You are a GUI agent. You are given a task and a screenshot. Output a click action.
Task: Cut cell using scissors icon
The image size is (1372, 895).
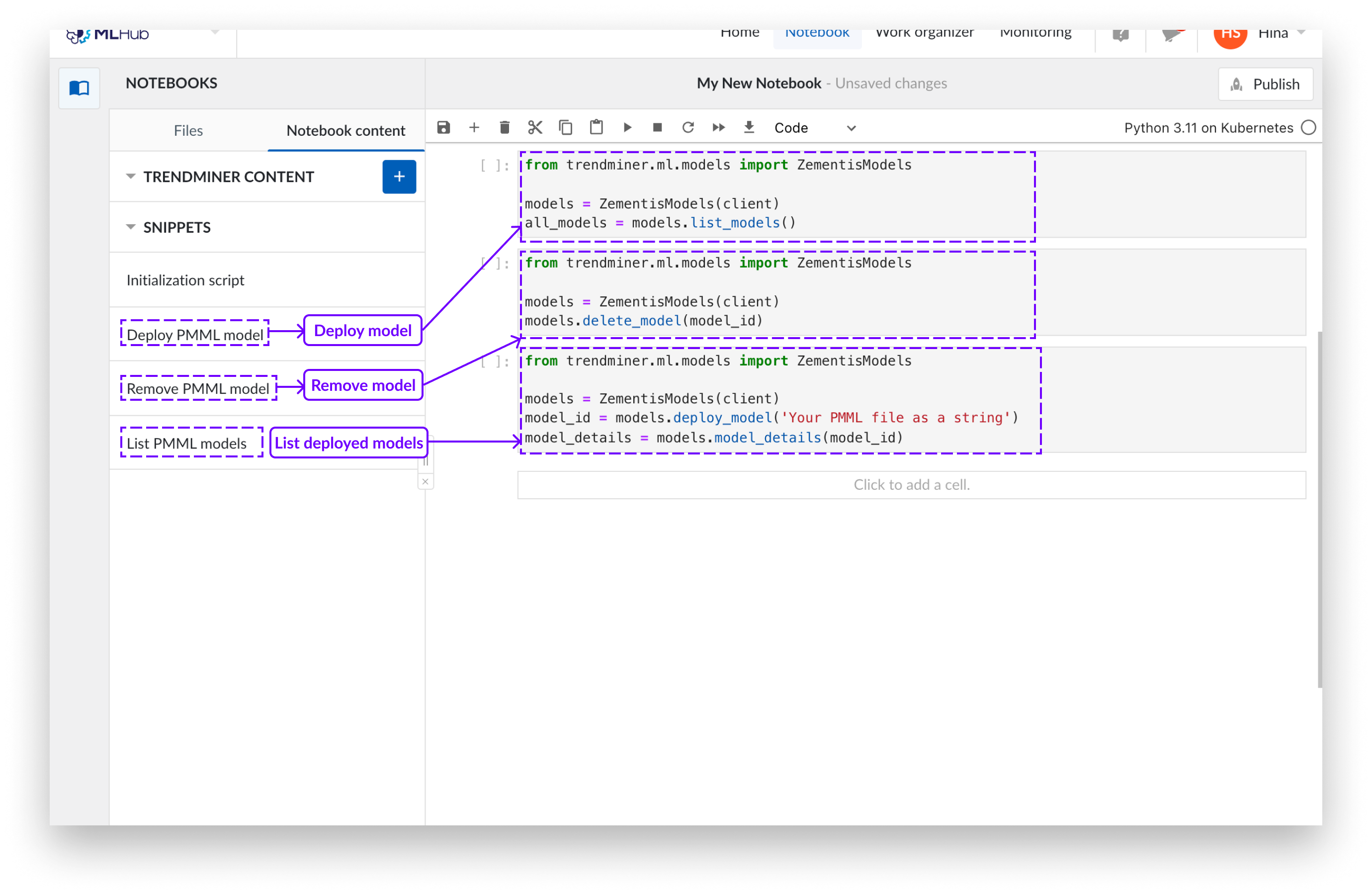pyautogui.click(x=535, y=127)
